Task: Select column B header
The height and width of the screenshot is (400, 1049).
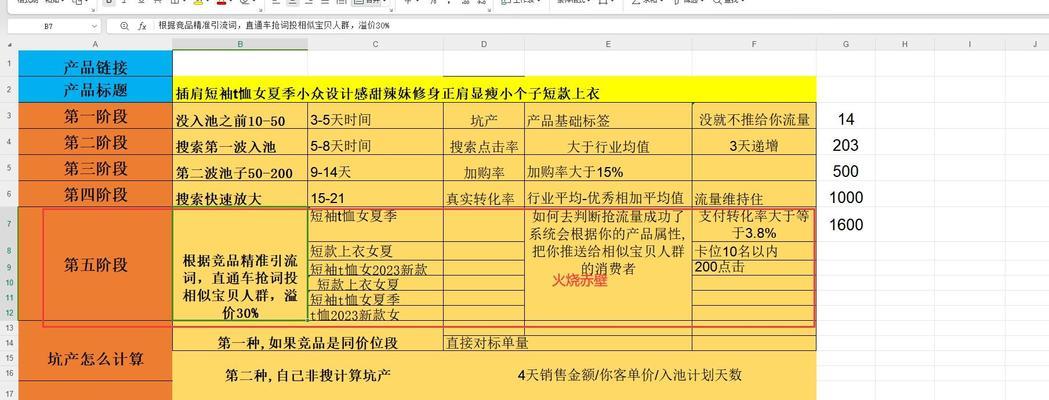Action: [x=240, y=44]
